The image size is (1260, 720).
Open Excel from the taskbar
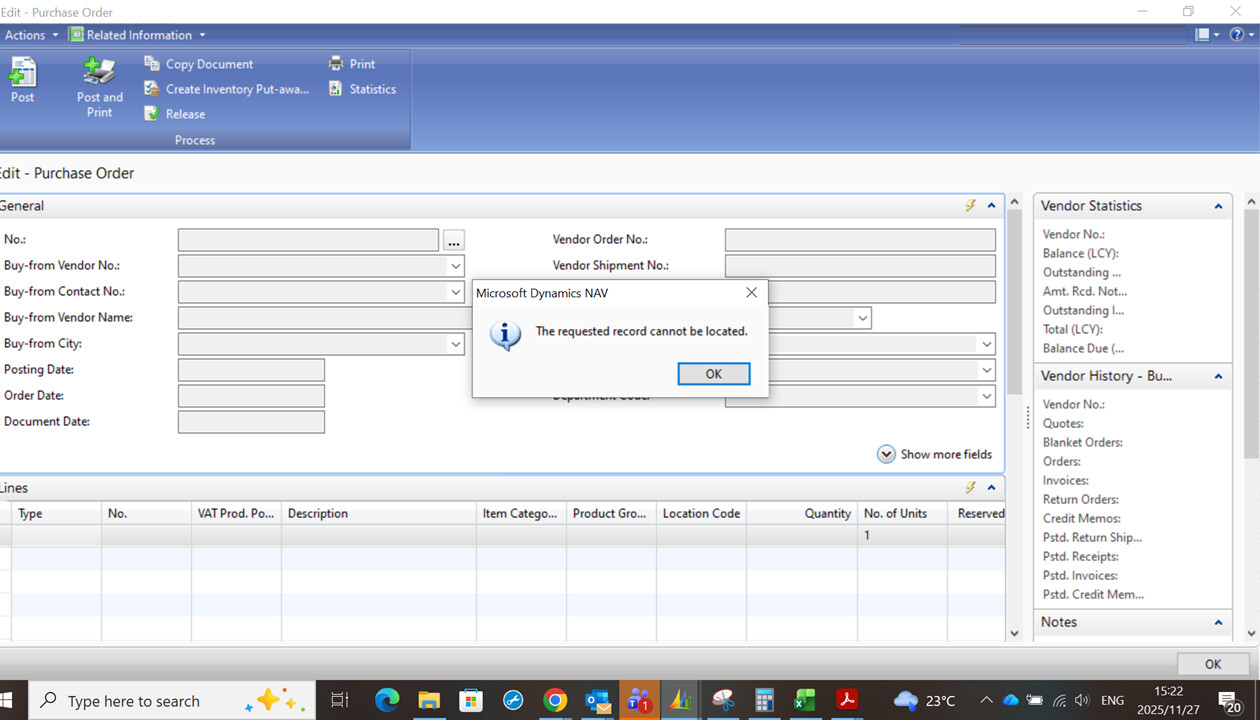(x=806, y=700)
